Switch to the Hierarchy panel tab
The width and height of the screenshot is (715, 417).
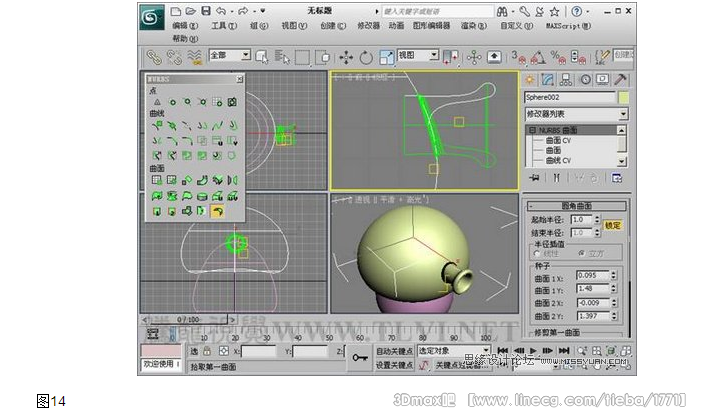(x=566, y=80)
